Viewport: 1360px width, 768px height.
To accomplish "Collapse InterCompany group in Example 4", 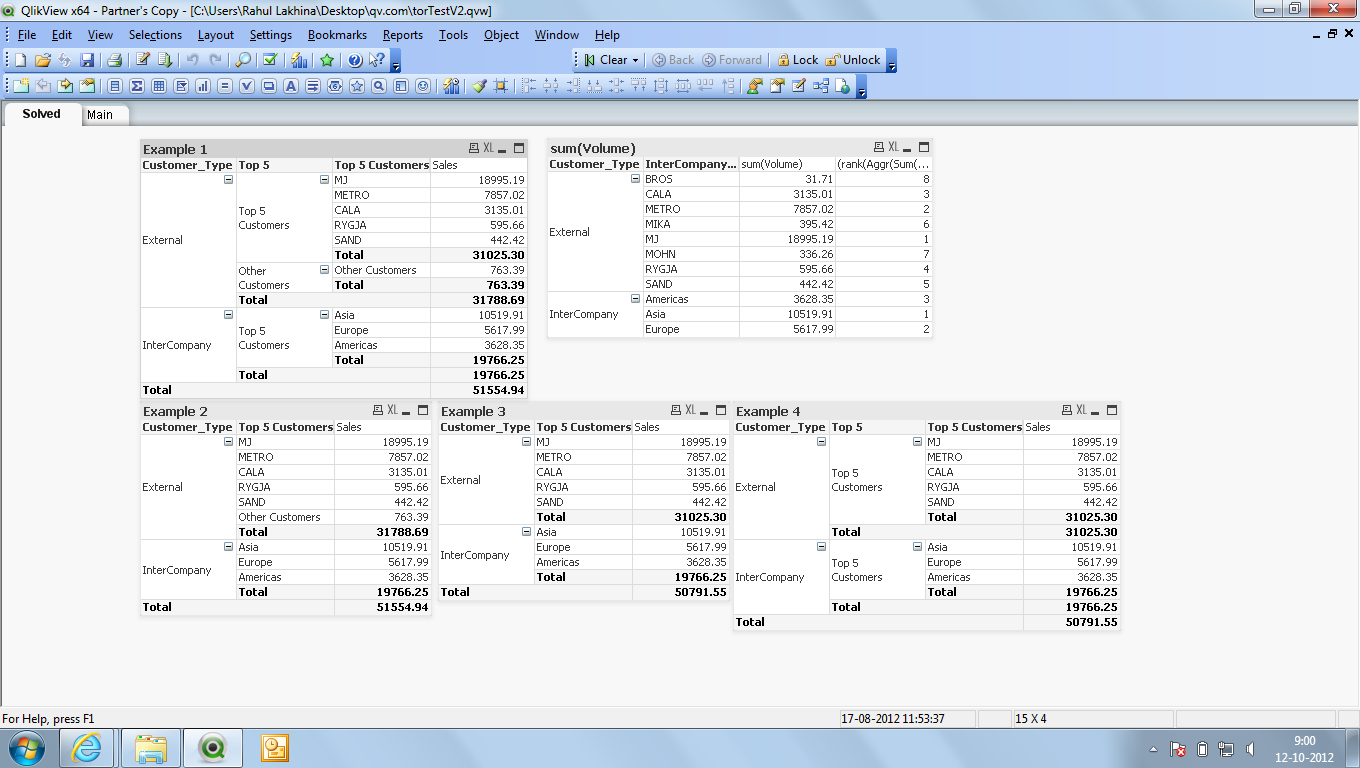I will click(821, 547).
